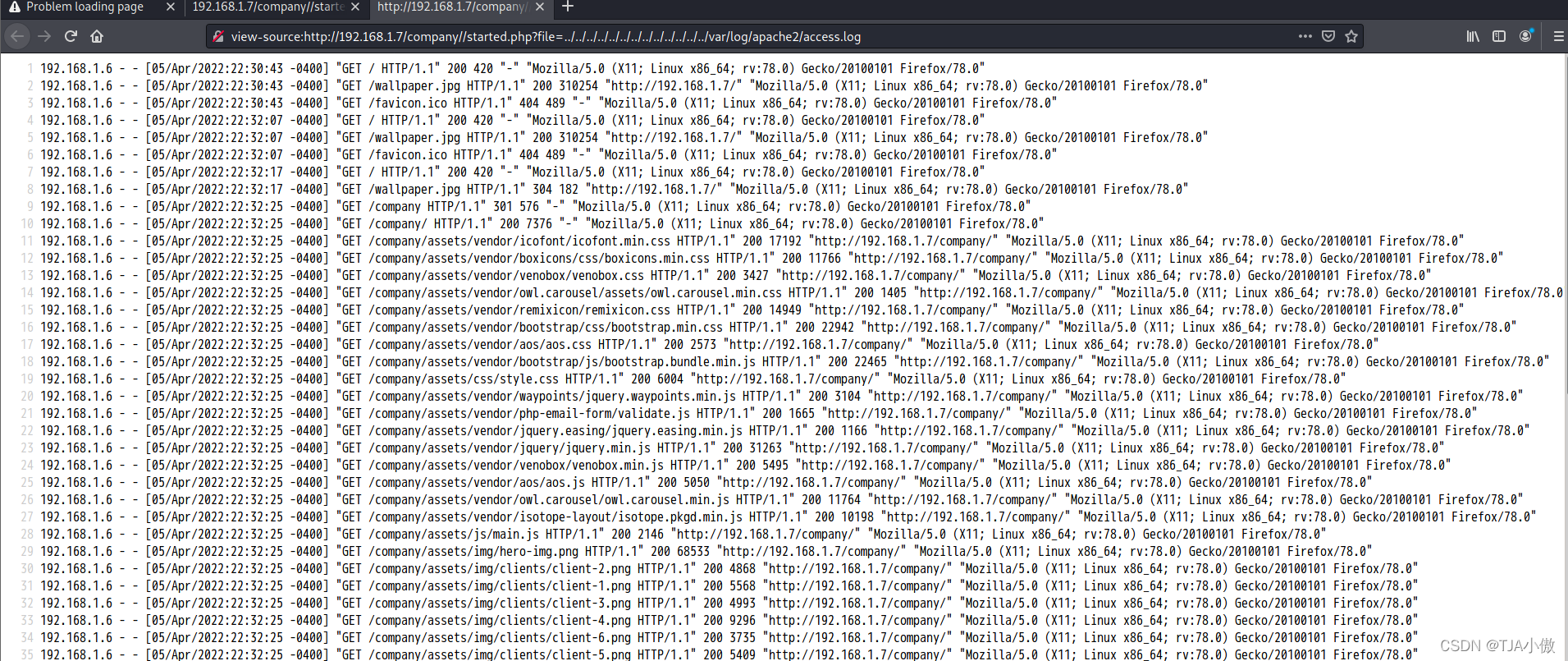1568x661 pixels.
Task: Click line 10 GET /company/ 200 7376 entry
Action: 542,223
